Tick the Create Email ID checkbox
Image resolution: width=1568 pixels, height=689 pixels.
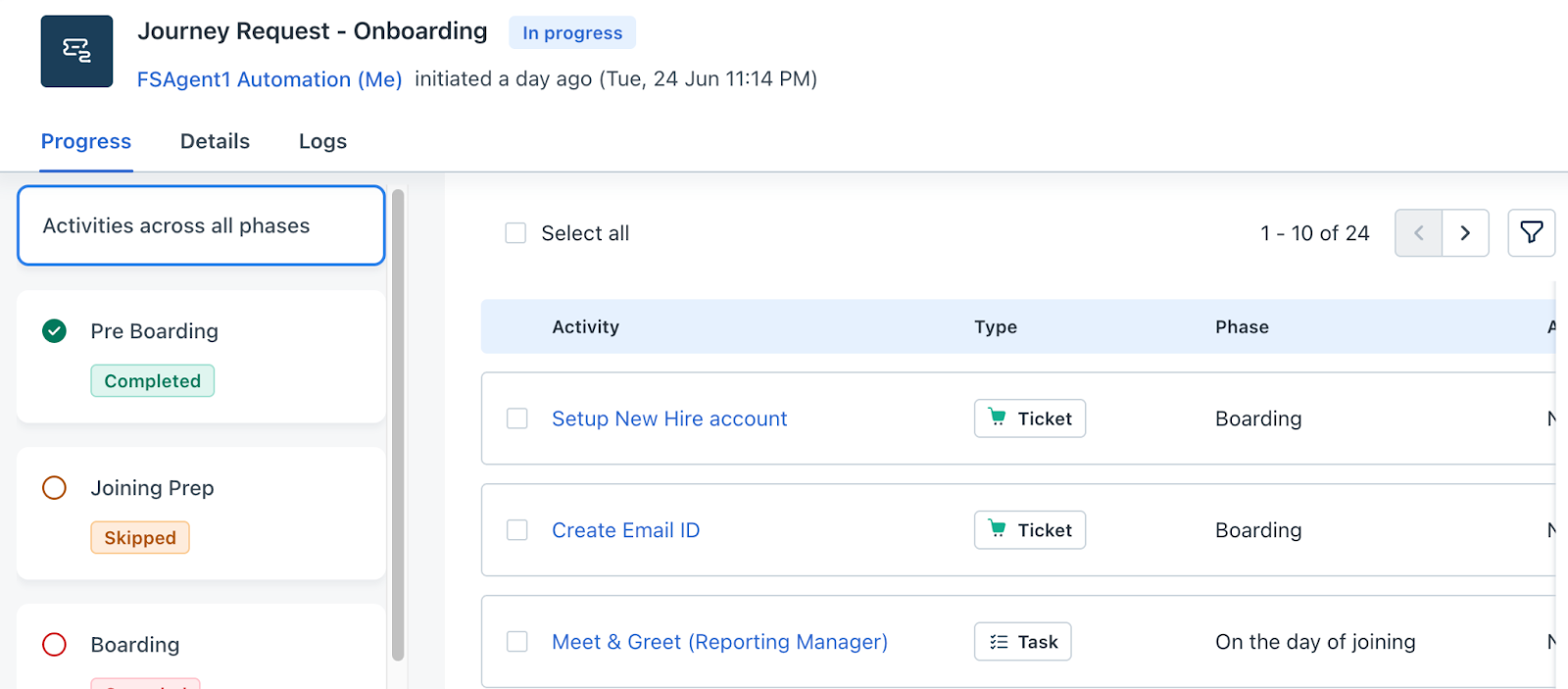pyautogui.click(x=517, y=530)
